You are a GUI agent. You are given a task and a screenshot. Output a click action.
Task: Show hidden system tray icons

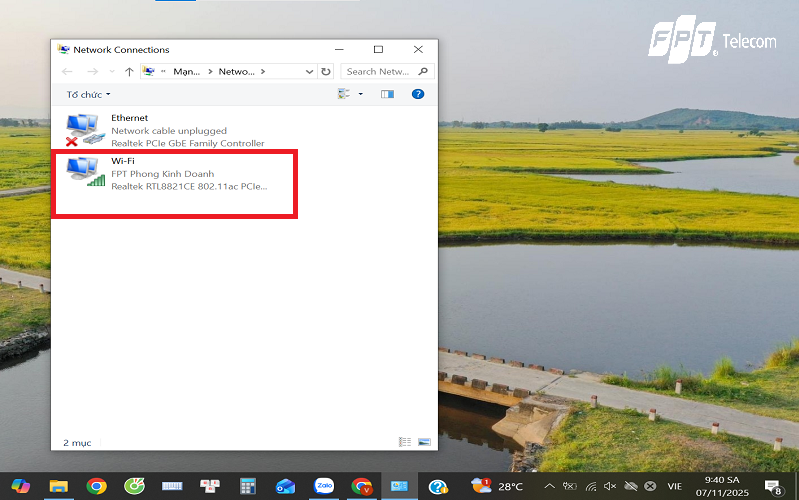549,486
